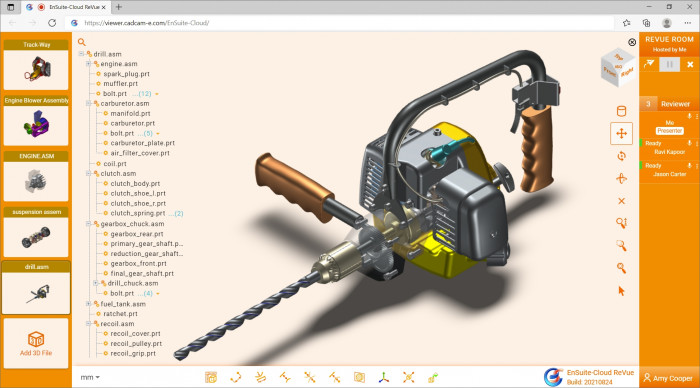Expand the fuel_tank.asm node
The width and height of the screenshot is (700, 388).
(x=88, y=304)
